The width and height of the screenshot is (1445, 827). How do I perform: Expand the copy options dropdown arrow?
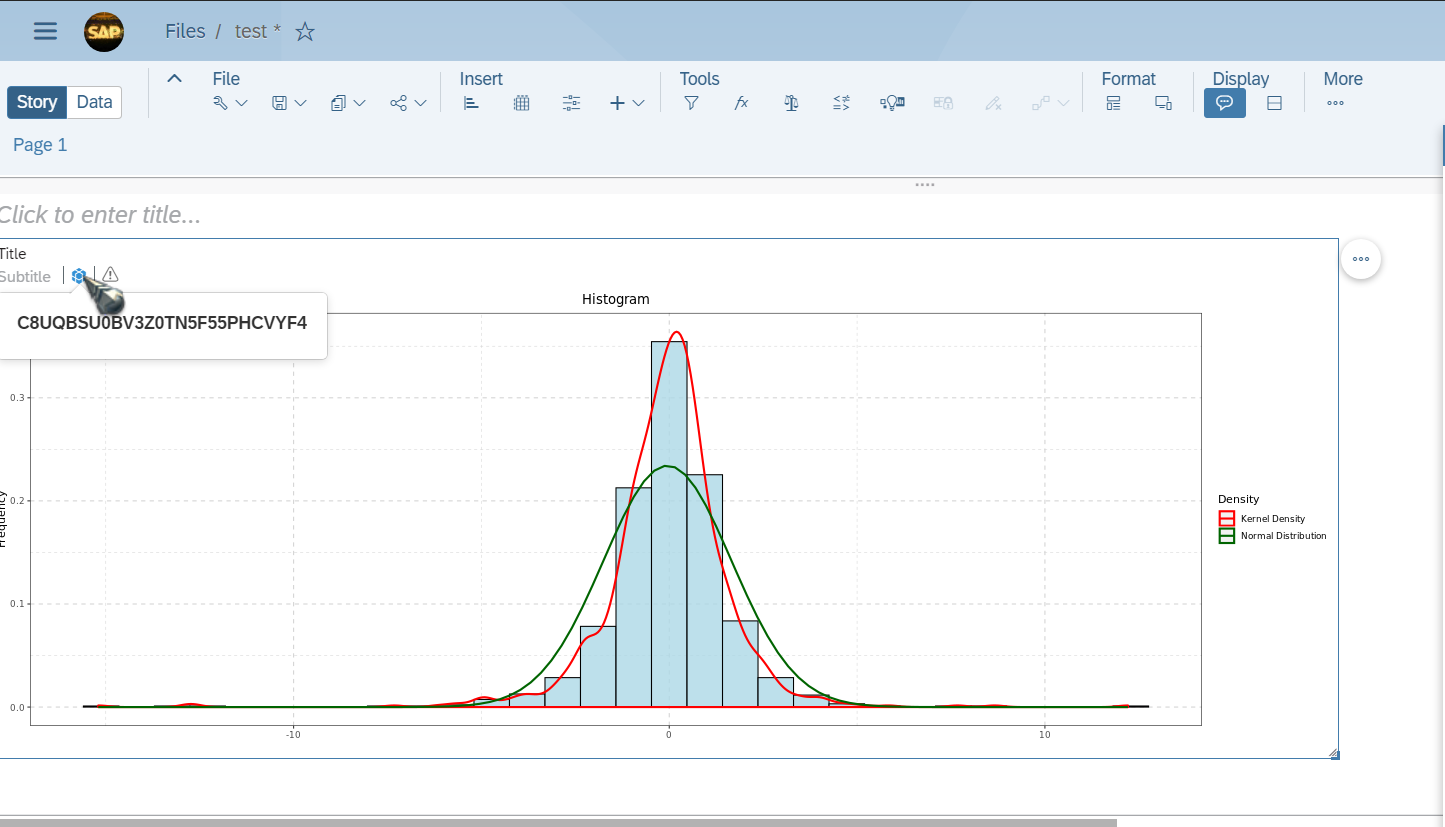tap(360, 103)
